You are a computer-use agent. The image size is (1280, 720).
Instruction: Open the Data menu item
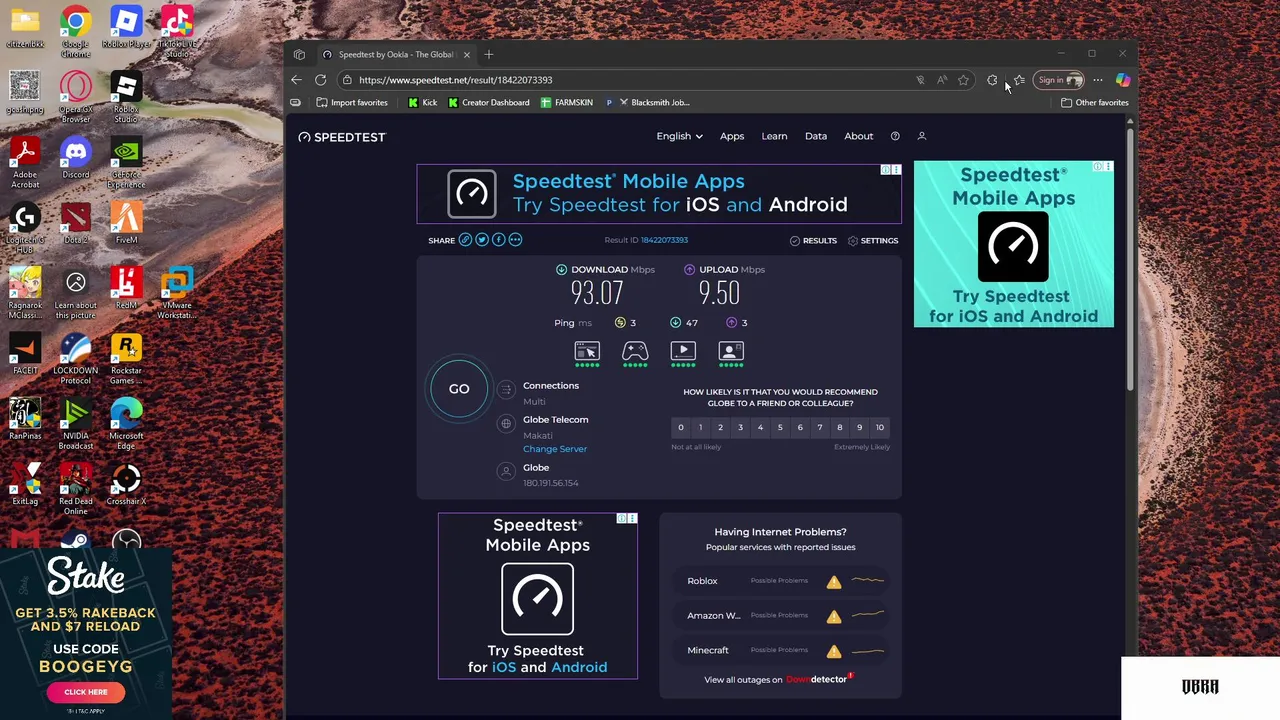point(816,136)
